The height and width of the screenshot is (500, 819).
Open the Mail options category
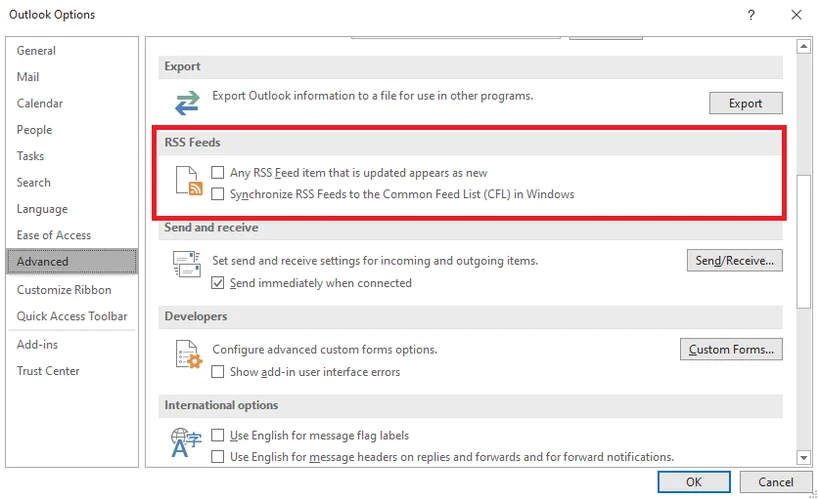point(28,77)
